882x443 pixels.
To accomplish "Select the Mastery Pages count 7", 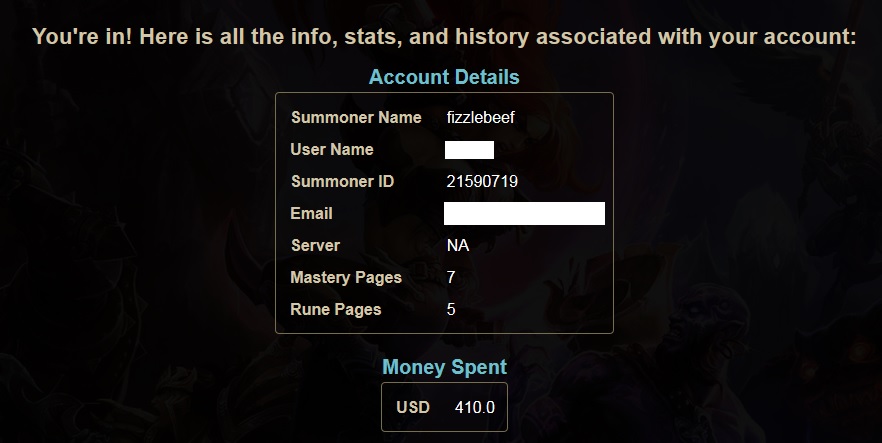I will 451,278.
